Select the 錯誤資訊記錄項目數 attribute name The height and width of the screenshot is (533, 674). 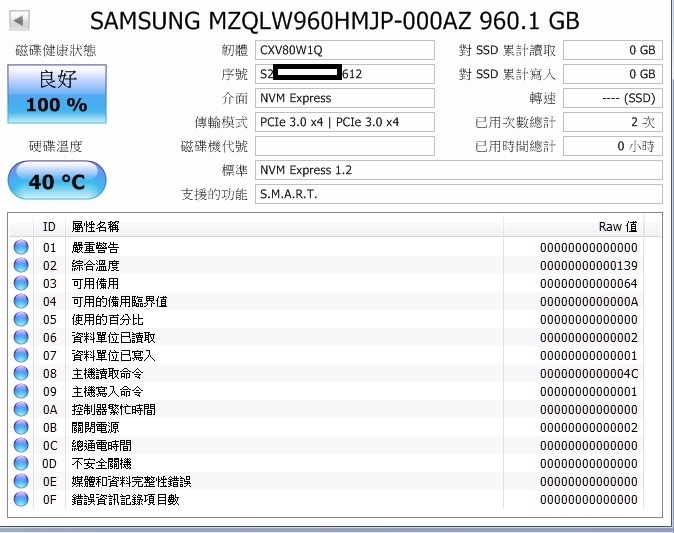[x=126, y=500]
